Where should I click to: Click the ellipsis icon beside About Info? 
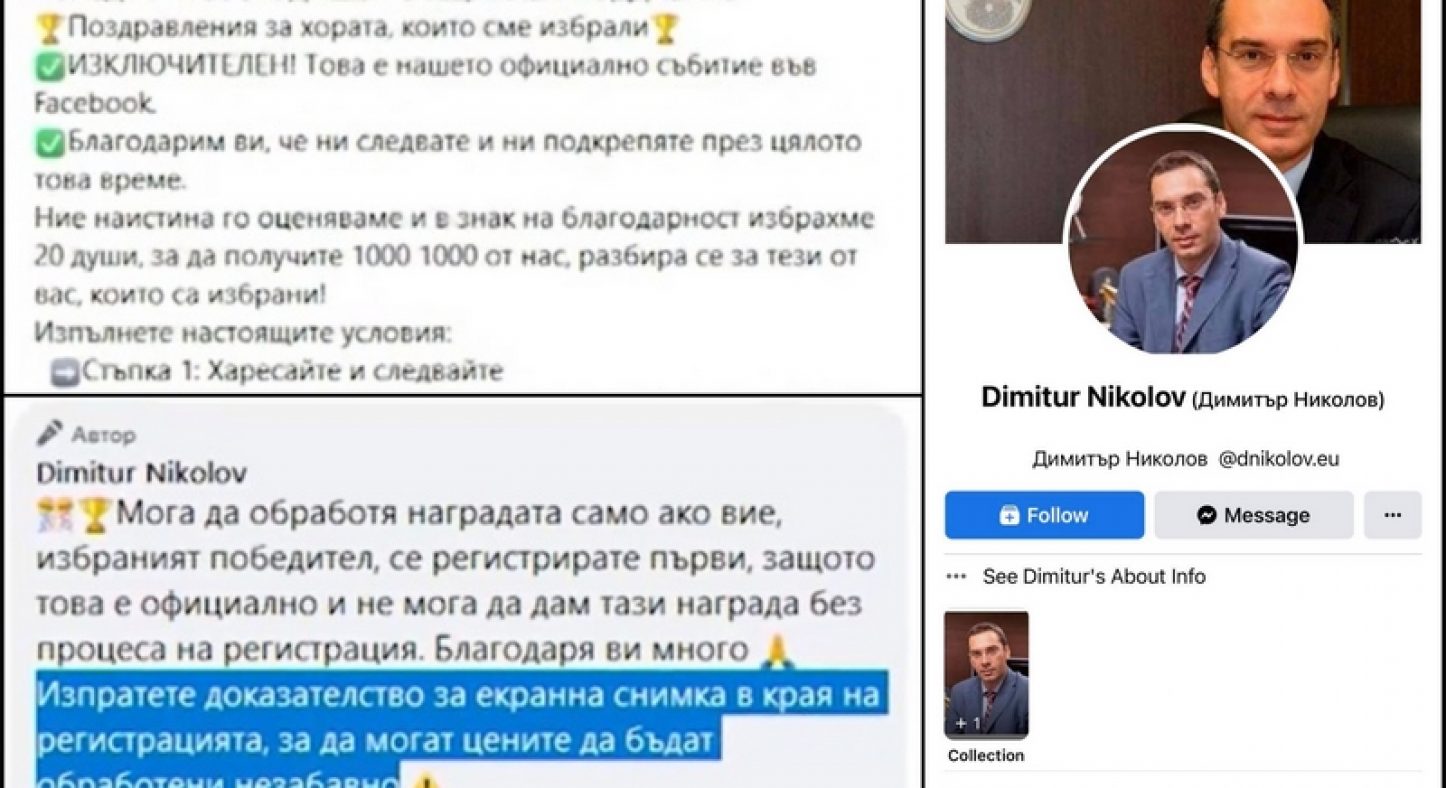(957, 576)
